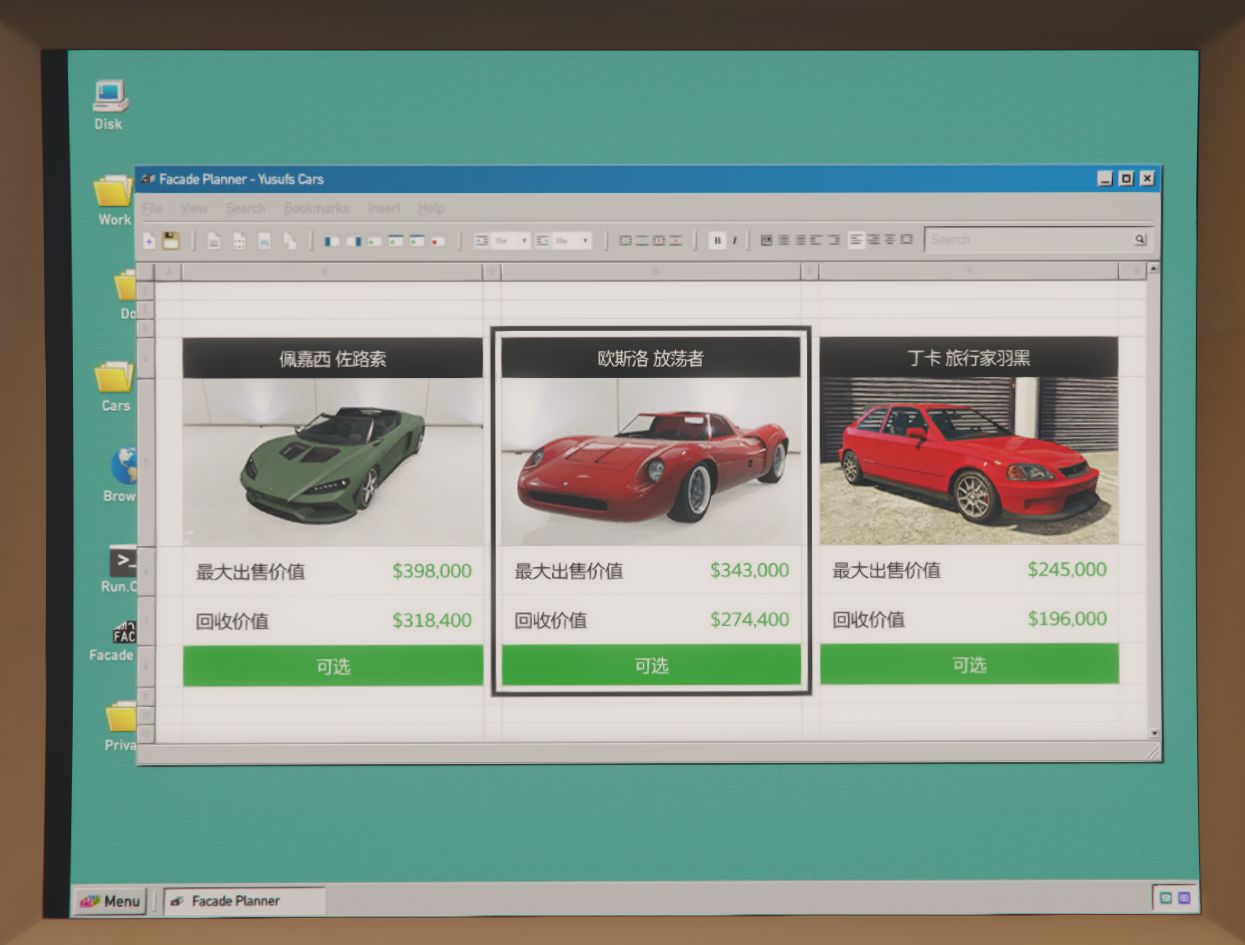This screenshot has width=1245, height=945.
Task: Click the Facade Planner taskbar item
Action: [x=245, y=900]
